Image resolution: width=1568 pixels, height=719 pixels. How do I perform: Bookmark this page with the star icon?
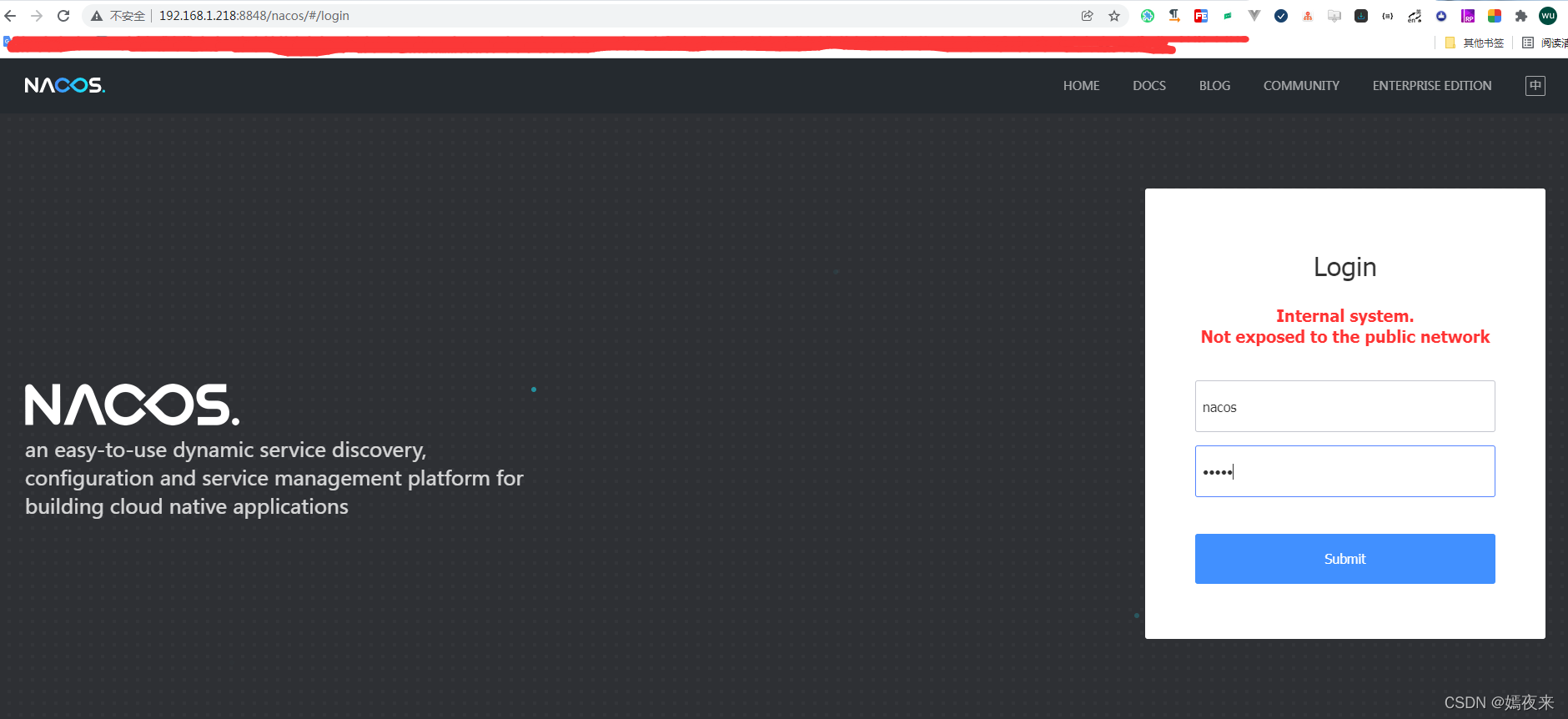(x=1114, y=16)
